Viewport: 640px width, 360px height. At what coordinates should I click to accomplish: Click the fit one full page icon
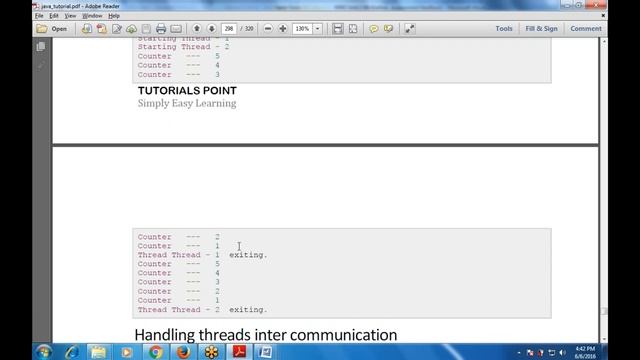coord(353,29)
